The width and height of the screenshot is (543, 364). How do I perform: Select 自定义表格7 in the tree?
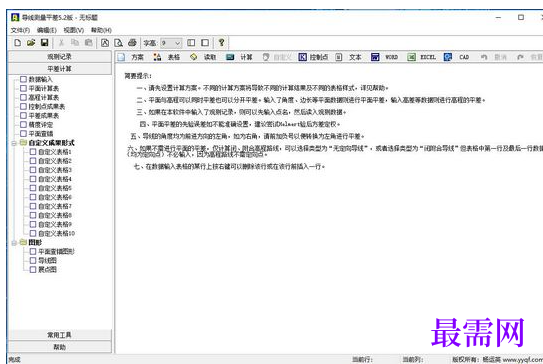tap(55, 206)
